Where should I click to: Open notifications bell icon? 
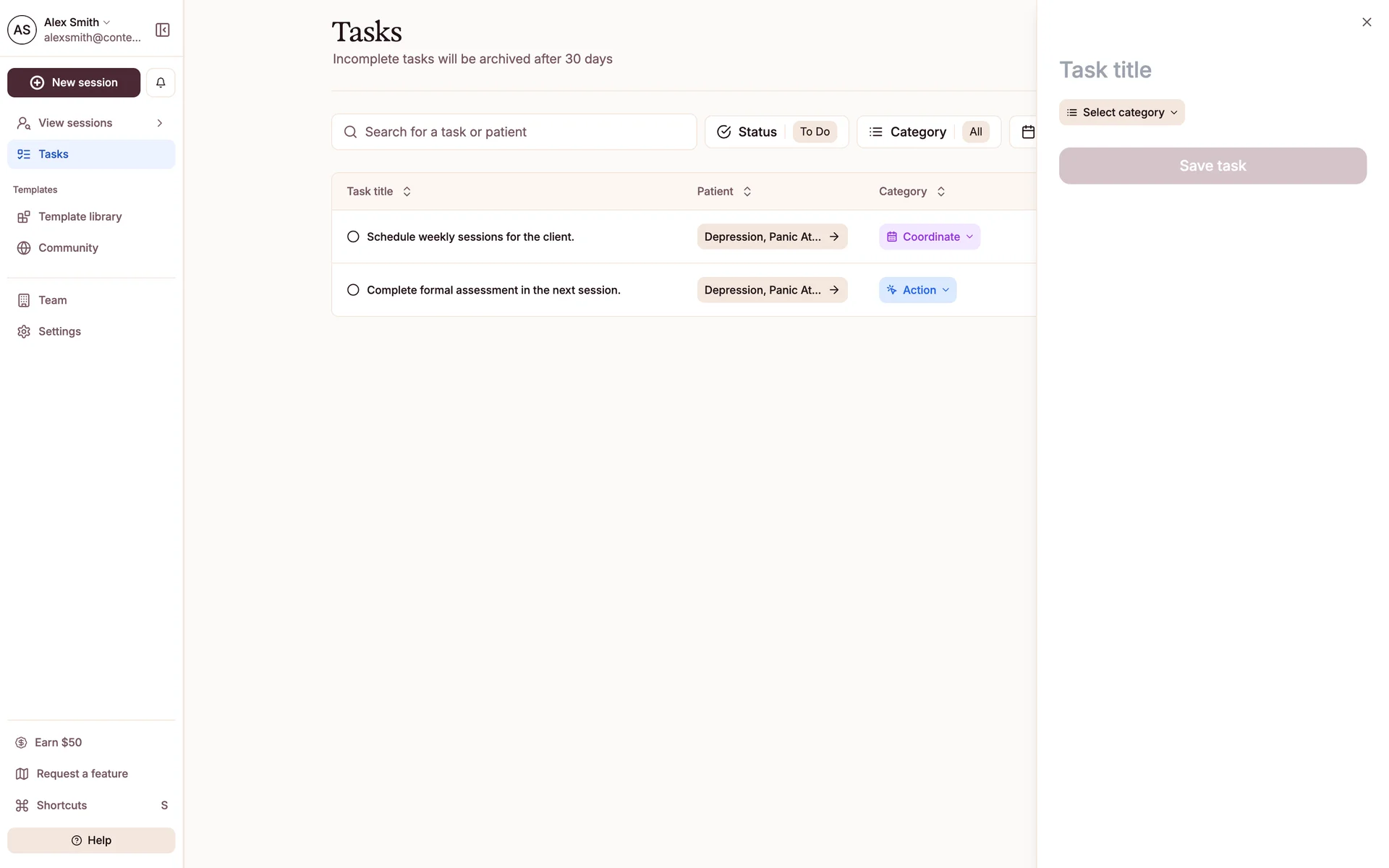pos(161,82)
